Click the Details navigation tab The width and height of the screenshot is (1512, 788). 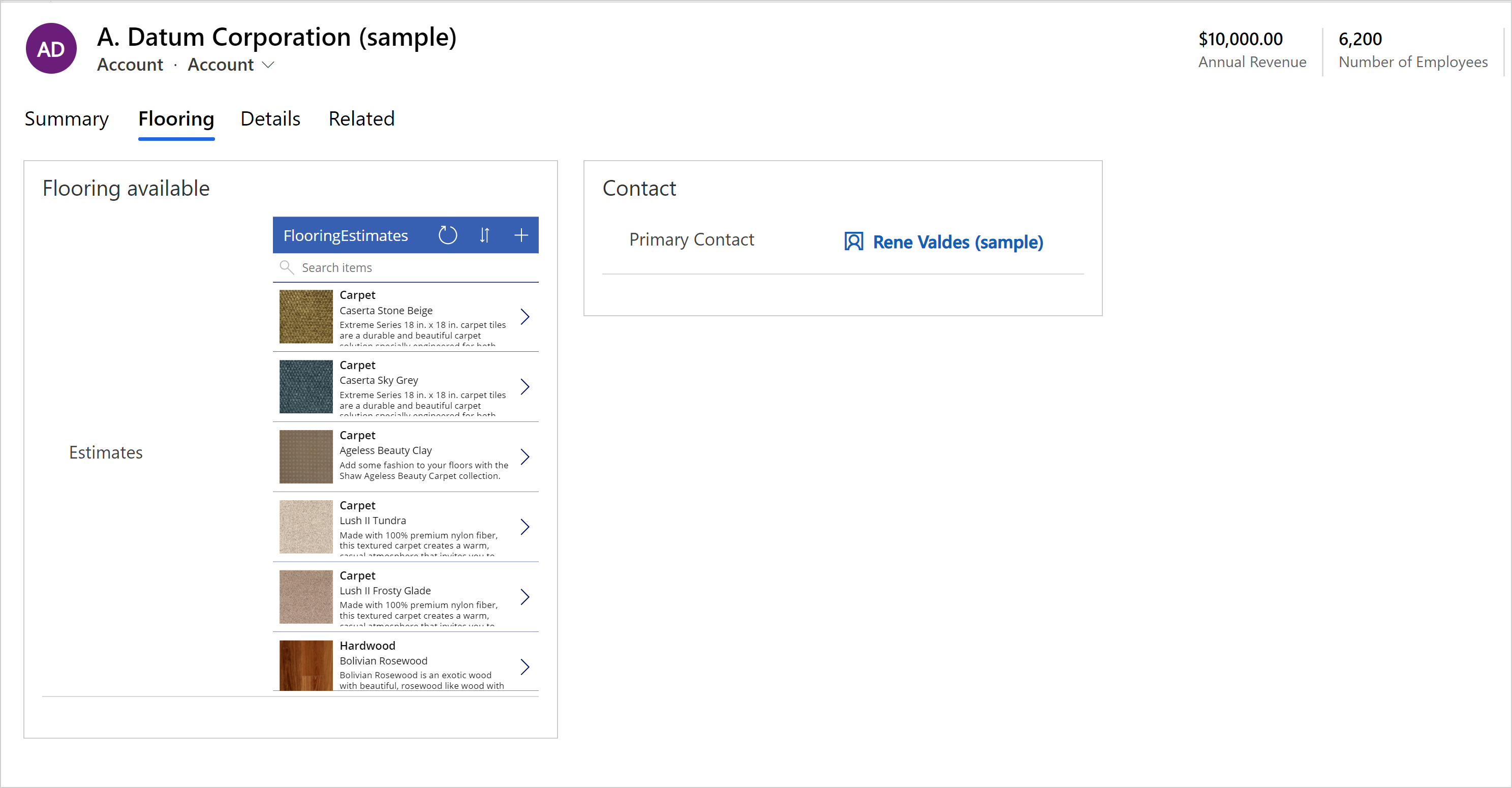[270, 119]
